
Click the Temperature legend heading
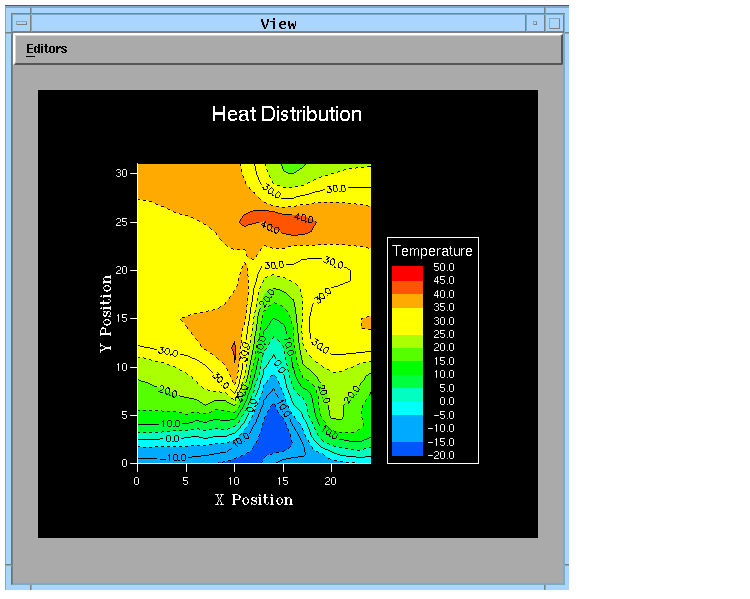click(432, 251)
